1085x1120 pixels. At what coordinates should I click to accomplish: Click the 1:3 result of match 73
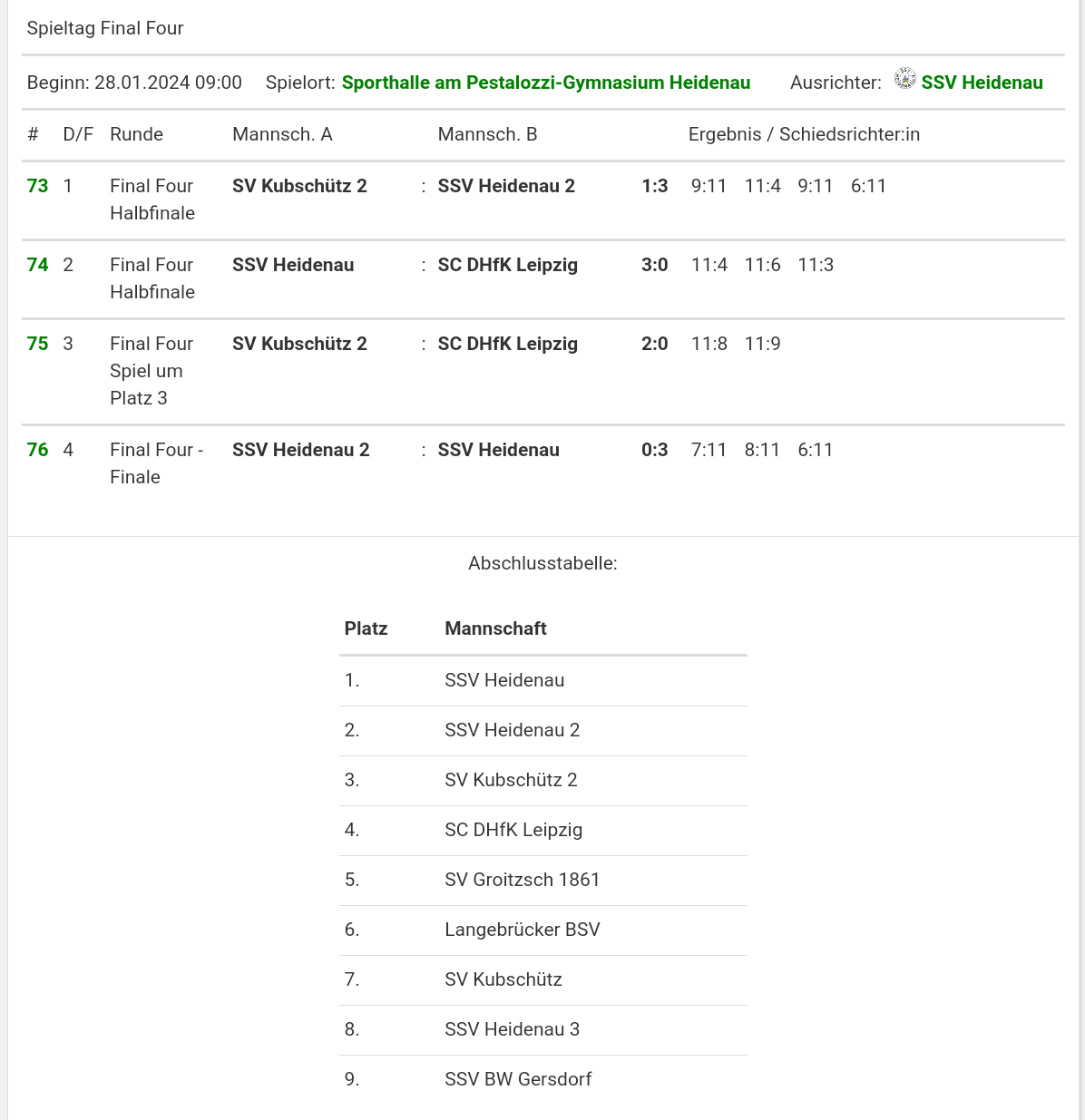point(654,186)
